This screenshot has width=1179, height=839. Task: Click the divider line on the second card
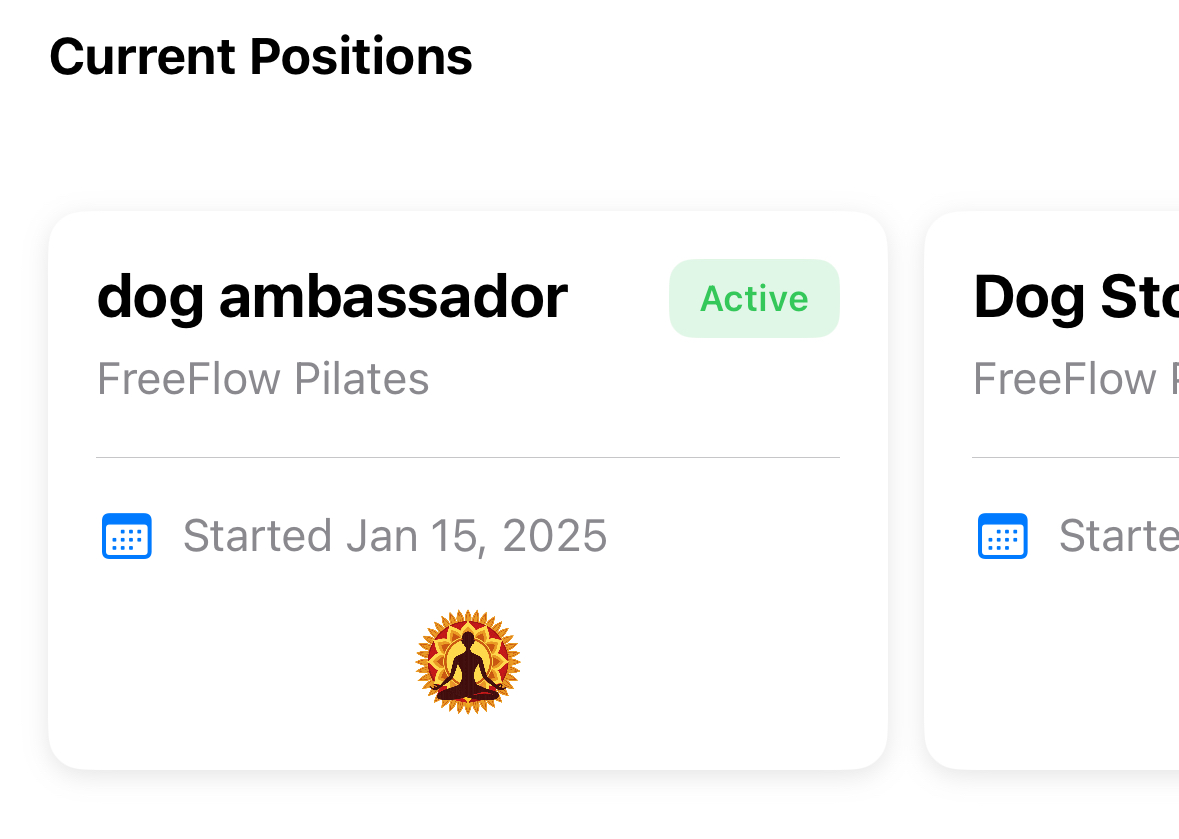[x=1075, y=457]
